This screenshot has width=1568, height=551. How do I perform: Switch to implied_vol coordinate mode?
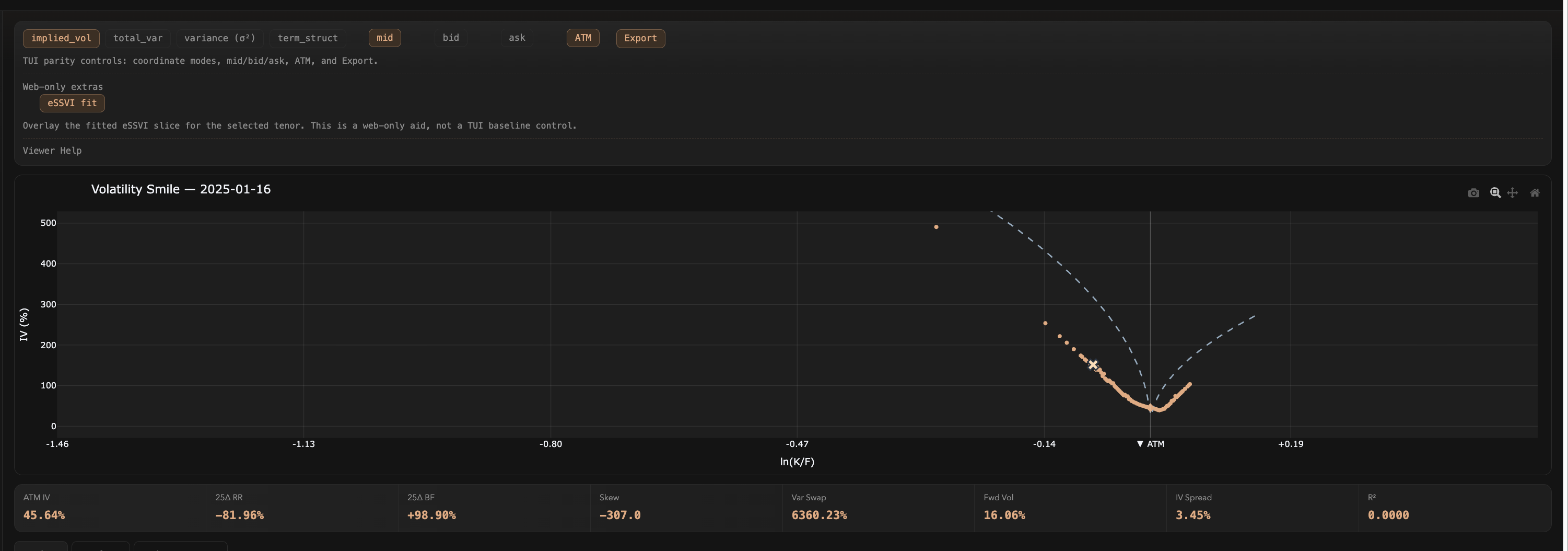coord(61,38)
